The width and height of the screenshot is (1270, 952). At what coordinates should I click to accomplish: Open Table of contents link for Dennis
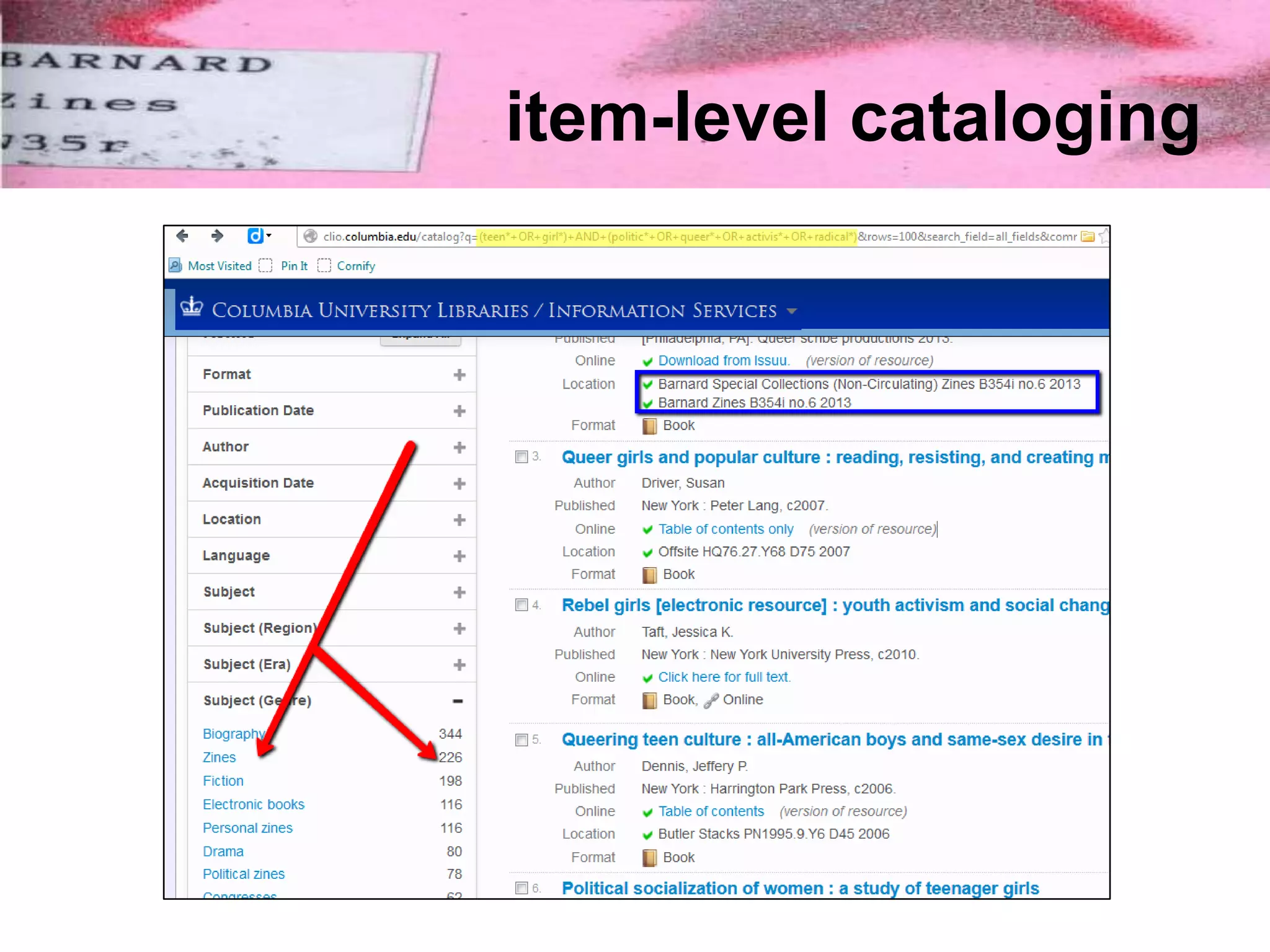coord(711,811)
